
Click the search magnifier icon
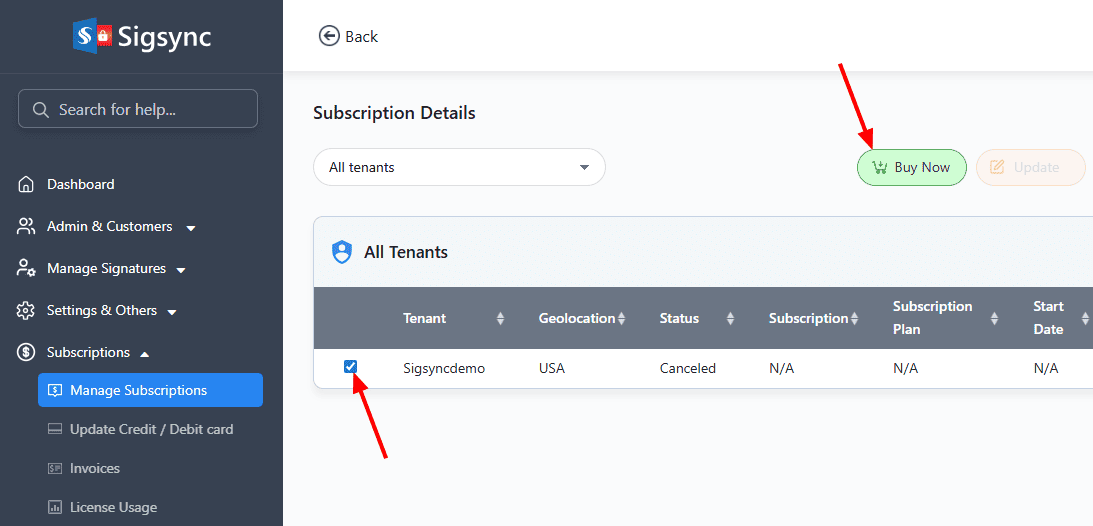point(41,110)
